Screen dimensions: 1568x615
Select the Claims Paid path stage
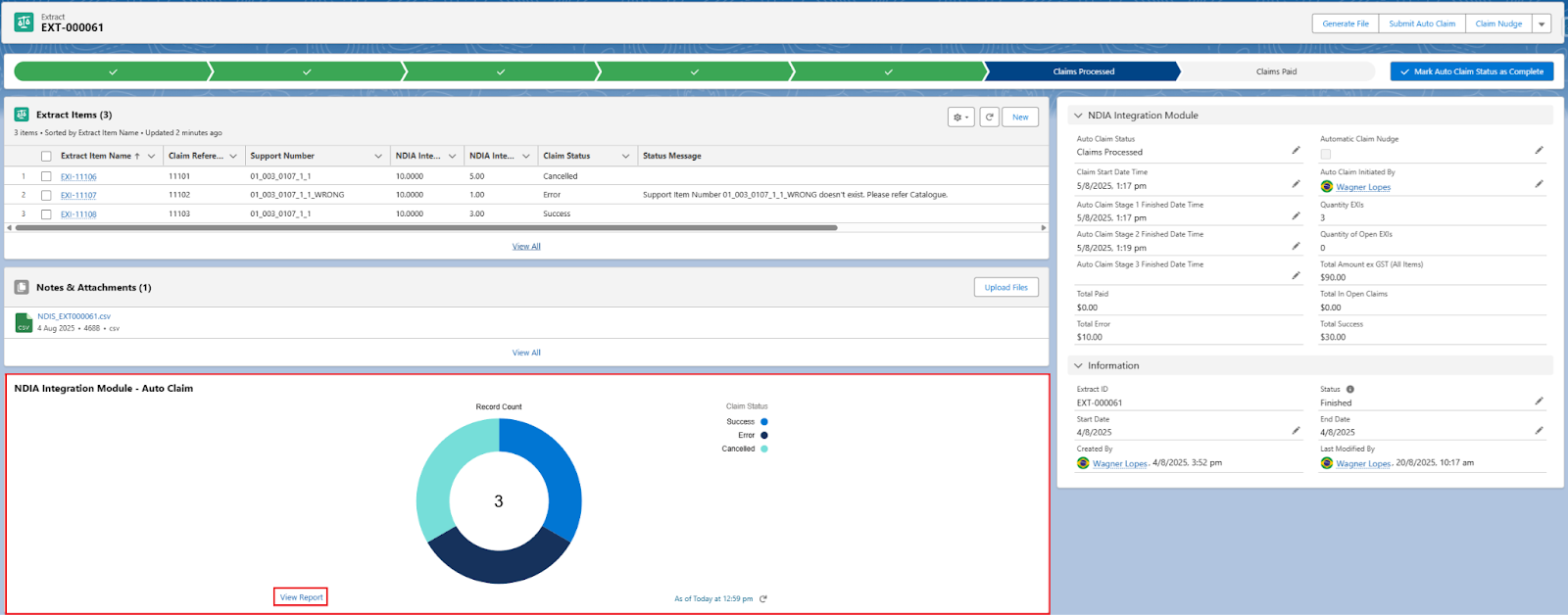[x=1276, y=71]
